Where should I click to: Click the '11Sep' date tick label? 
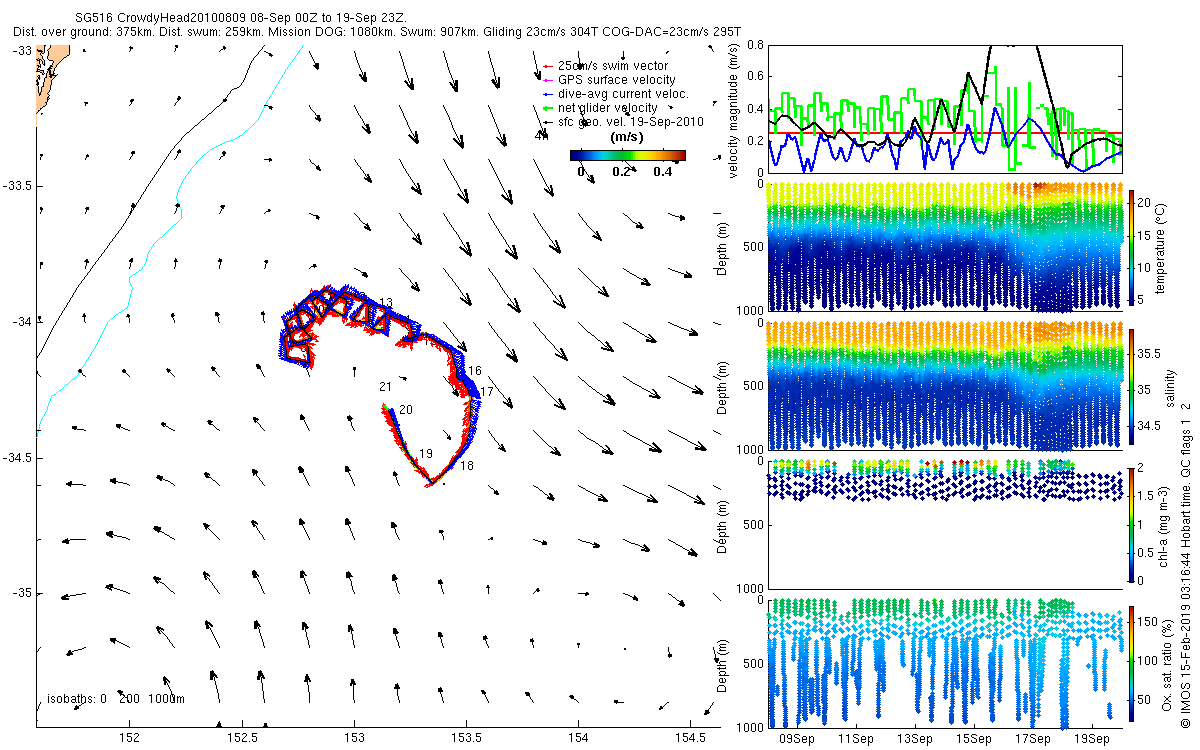(x=856, y=739)
